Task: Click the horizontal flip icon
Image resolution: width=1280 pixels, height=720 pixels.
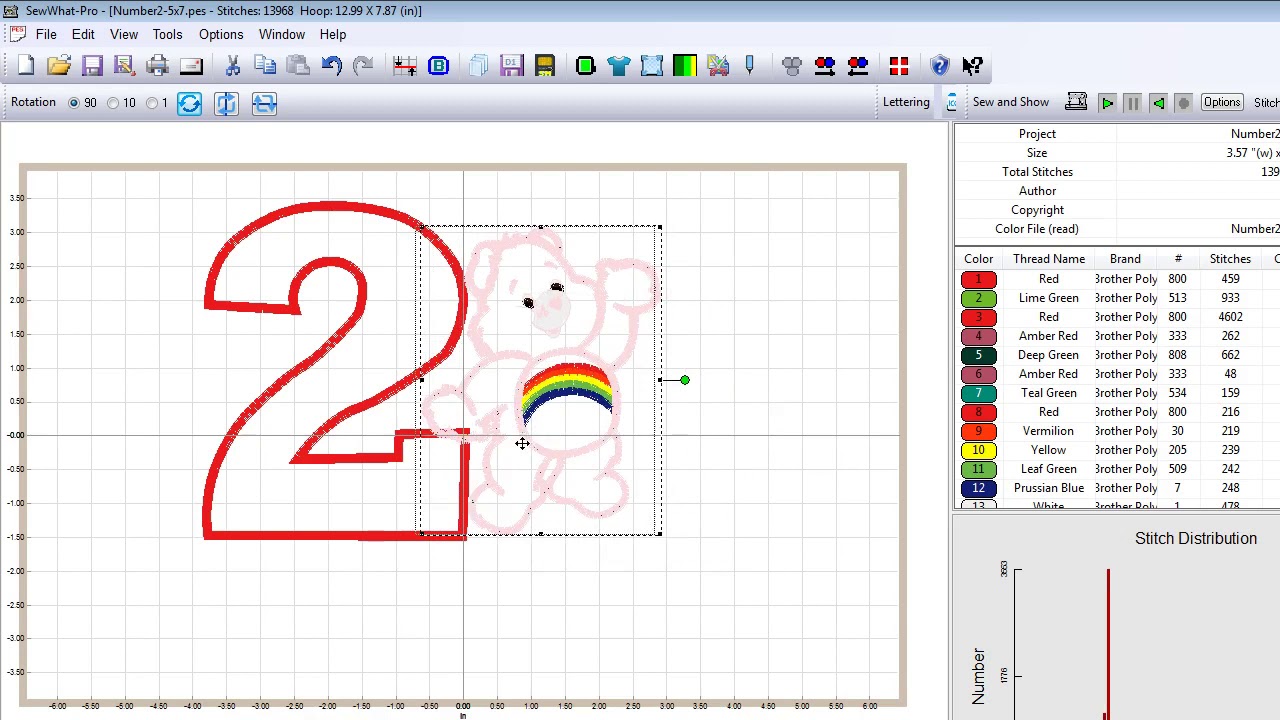Action: [x=264, y=103]
